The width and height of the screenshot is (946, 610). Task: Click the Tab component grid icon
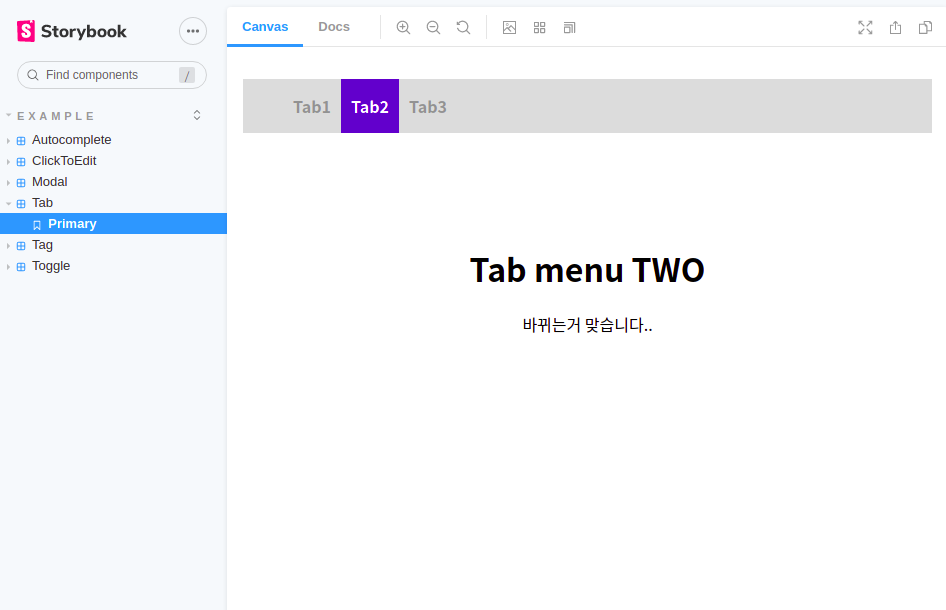tap(21, 204)
